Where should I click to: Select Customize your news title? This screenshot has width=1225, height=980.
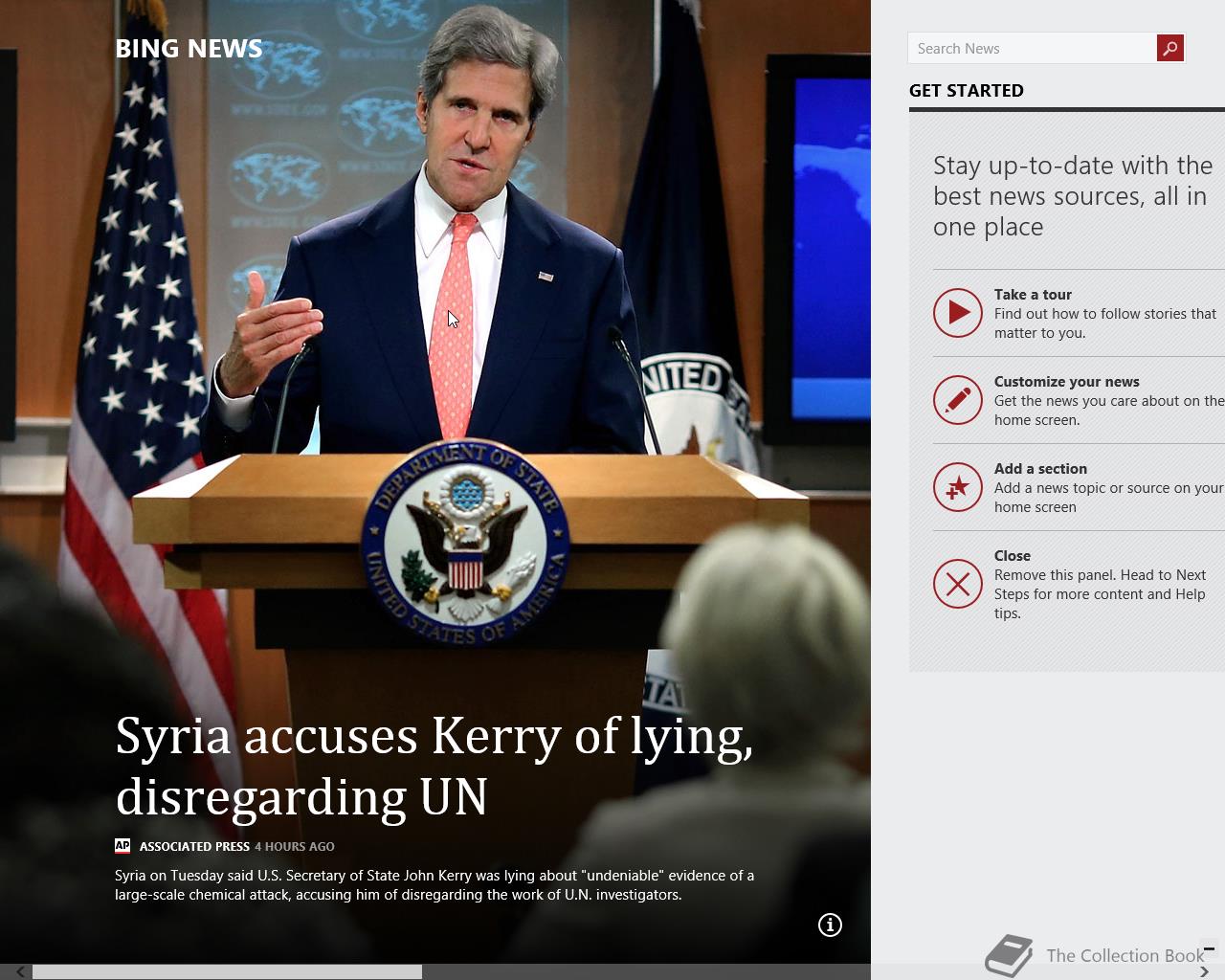(1067, 382)
